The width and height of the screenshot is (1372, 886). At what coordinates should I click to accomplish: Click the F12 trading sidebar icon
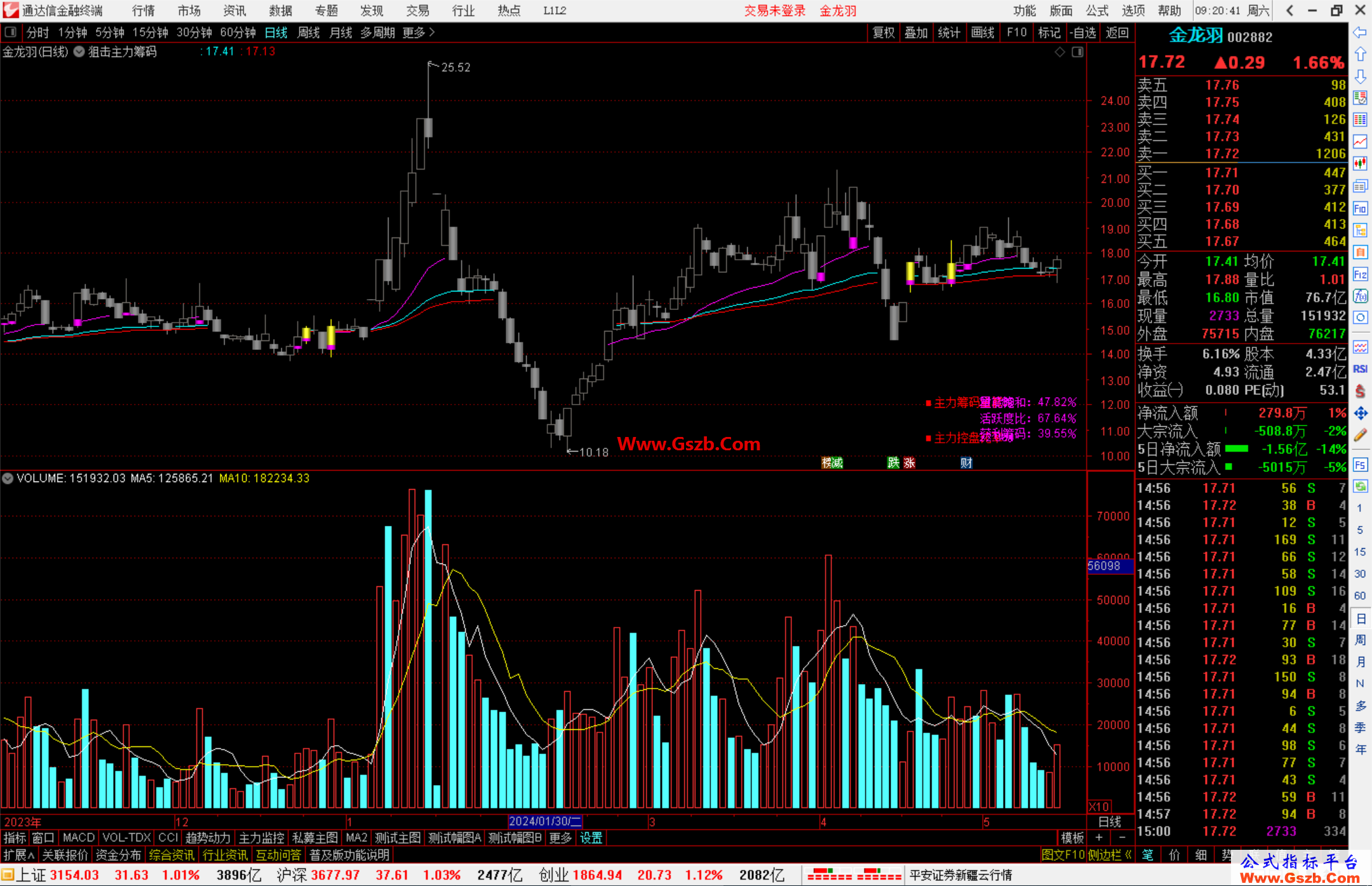(1360, 274)
